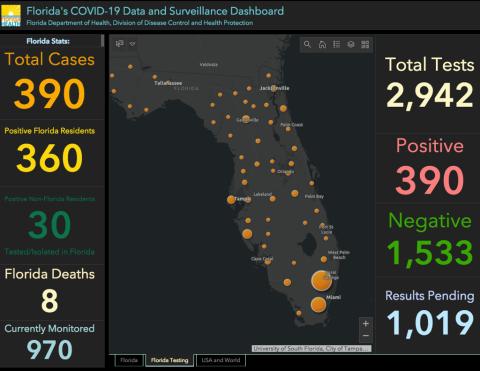
Task: Click the Valdosta map label
Action: 209,64
